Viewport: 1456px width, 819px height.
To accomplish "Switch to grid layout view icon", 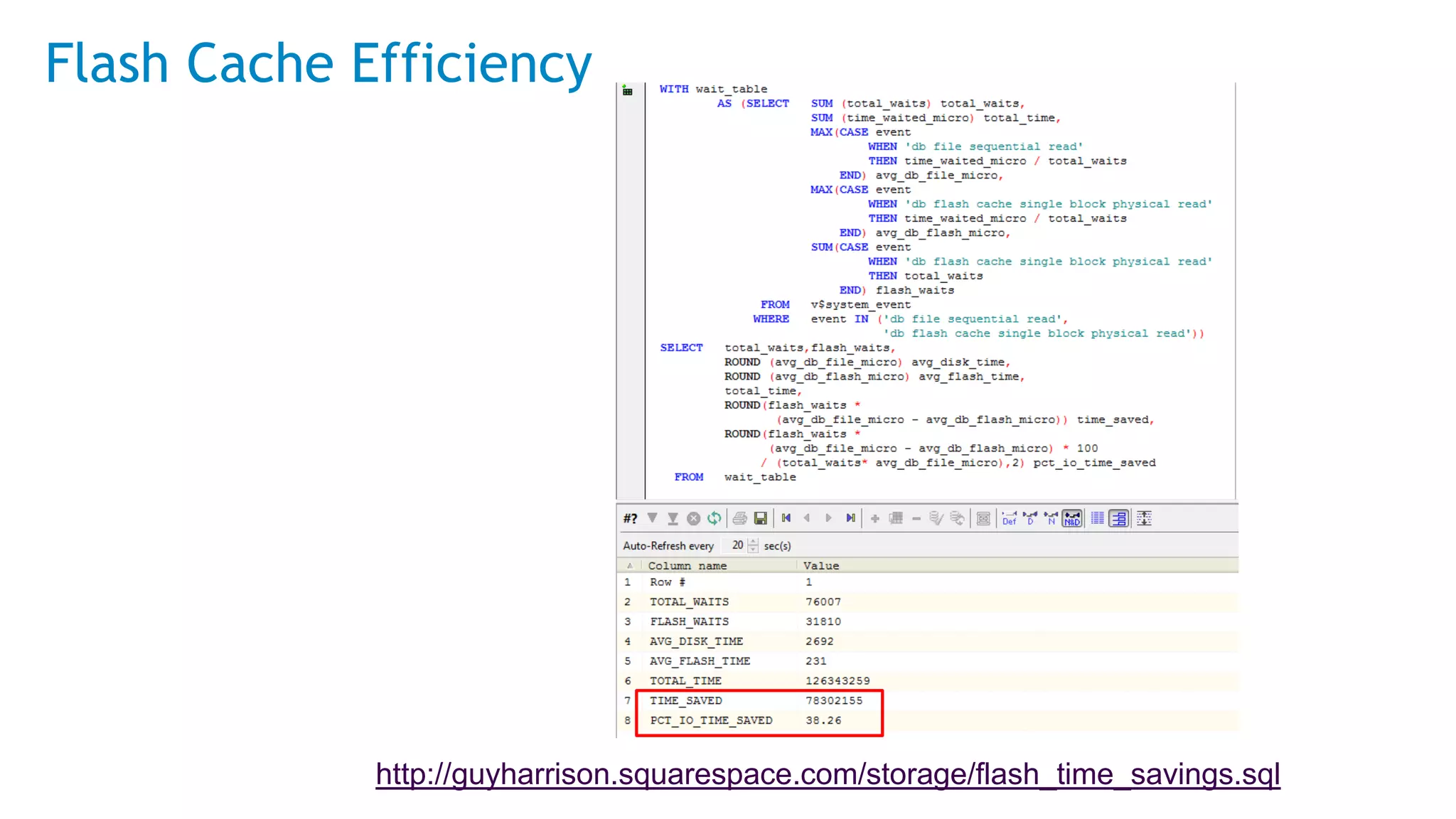I will (x=1098, y=518).
